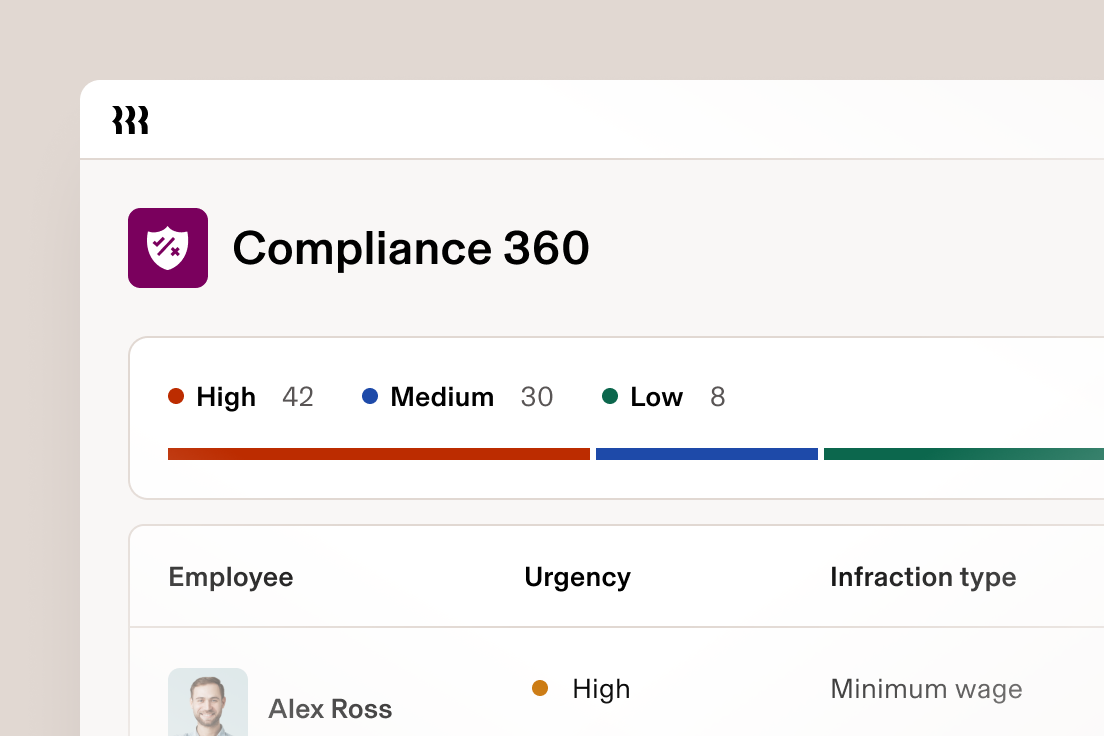This screenshot has height=736, width=1104.
Task: Click the blue dot beside Medium
Action: click(370, 397)
